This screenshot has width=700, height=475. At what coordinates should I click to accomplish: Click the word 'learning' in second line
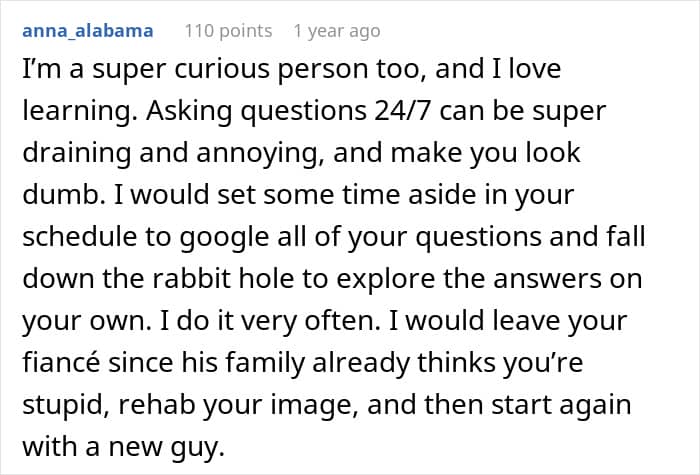click(76, 111)
